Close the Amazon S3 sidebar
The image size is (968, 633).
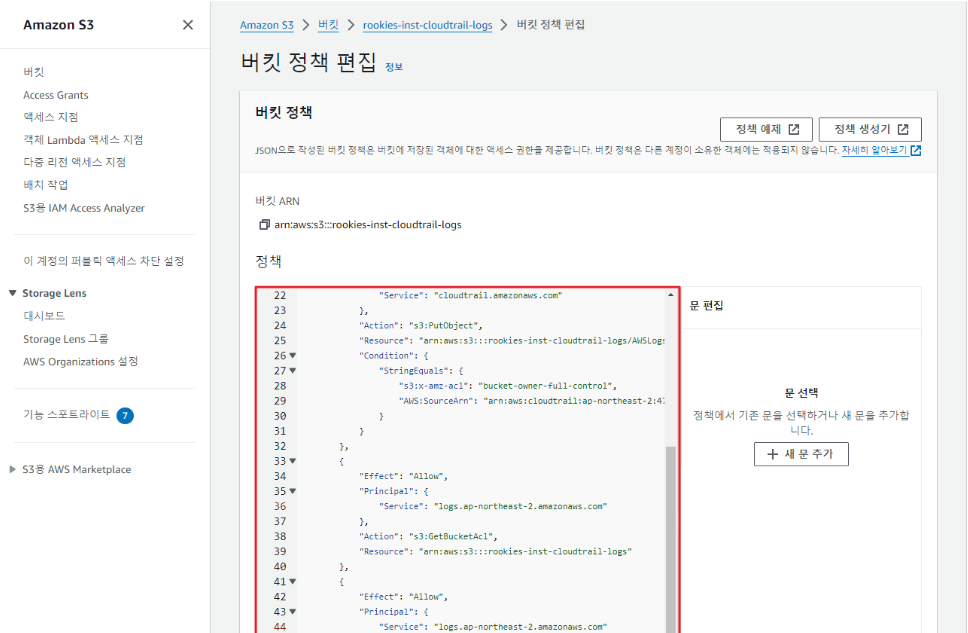[188, 25]
